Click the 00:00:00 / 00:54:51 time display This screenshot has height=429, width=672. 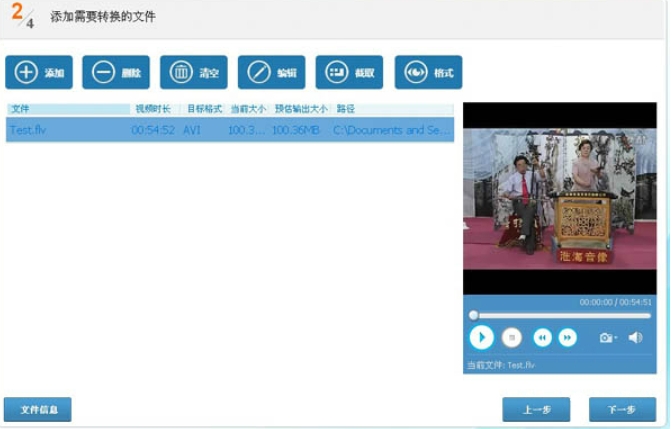(615, 302)
